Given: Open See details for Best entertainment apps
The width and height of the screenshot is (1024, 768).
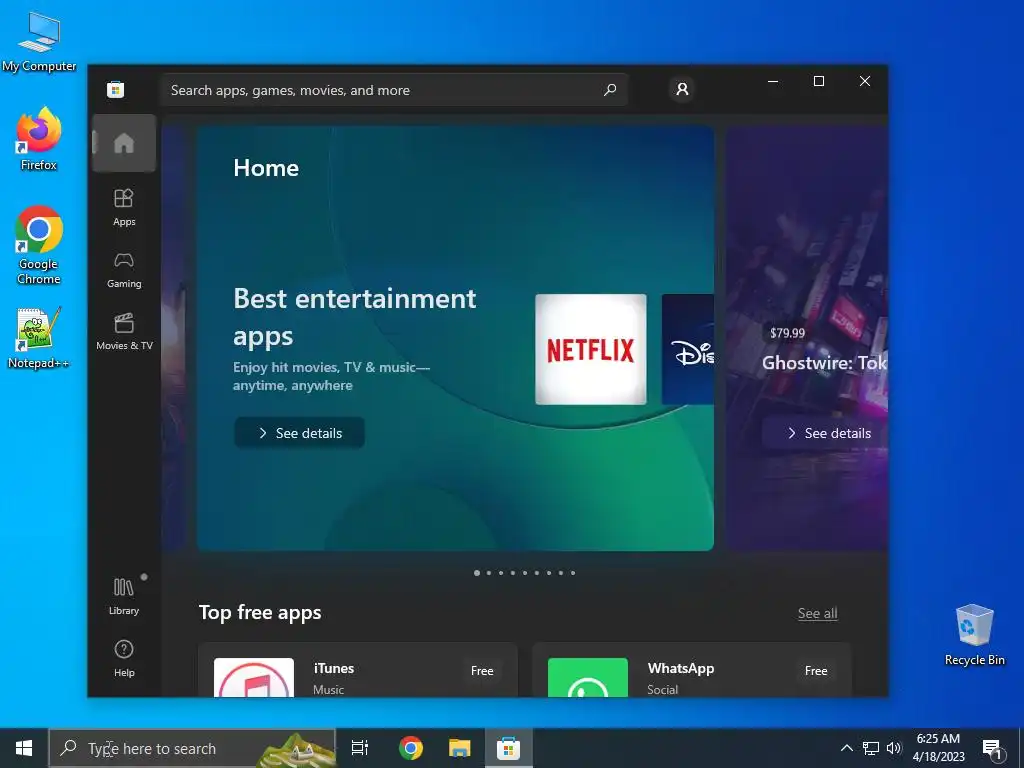Looking at the screenshot, I should coord(300,433).
